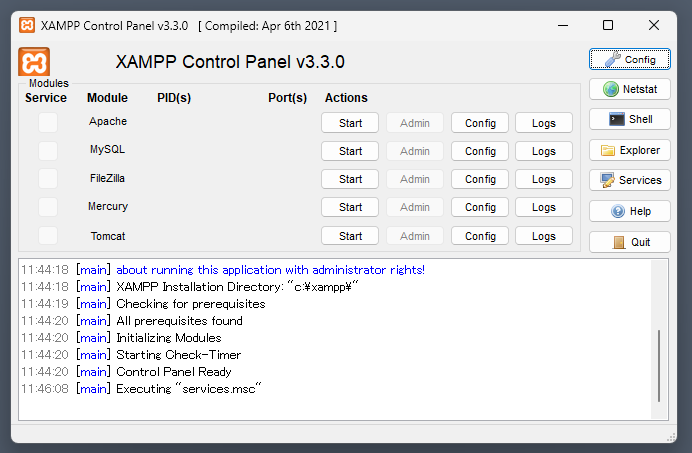Viewport: 692px width, 453px height.
Task: View Apache Logs
Action: pyautogui.click(x=544, y=123)
